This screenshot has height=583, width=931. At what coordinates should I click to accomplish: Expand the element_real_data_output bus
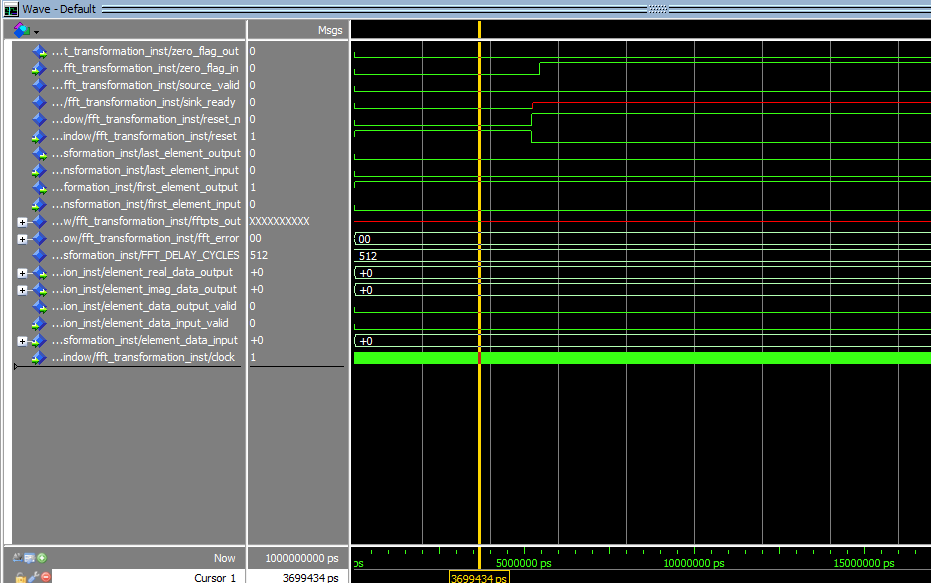(22, 272)
